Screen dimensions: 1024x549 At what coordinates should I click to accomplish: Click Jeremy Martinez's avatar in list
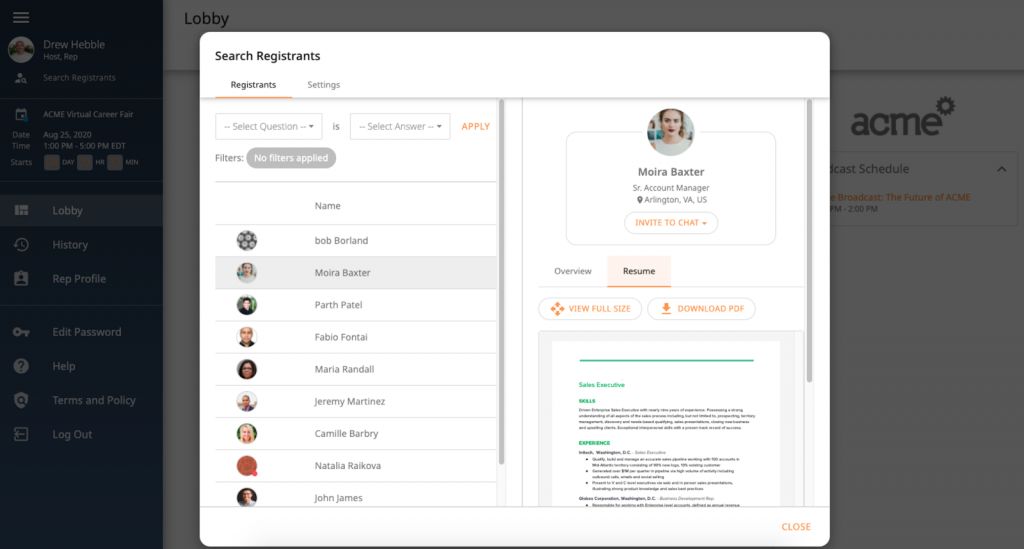(x=247, y=401)
